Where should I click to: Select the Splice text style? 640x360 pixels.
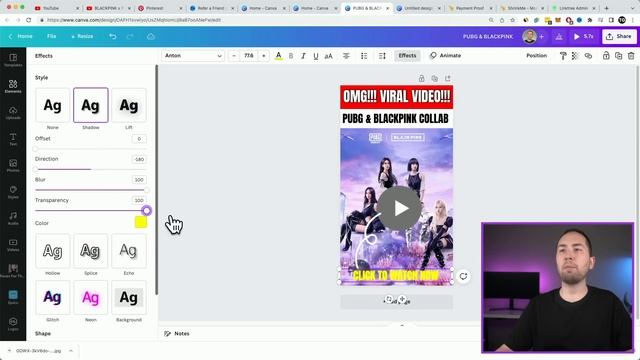pyautogui.click(x=91, y=251)
